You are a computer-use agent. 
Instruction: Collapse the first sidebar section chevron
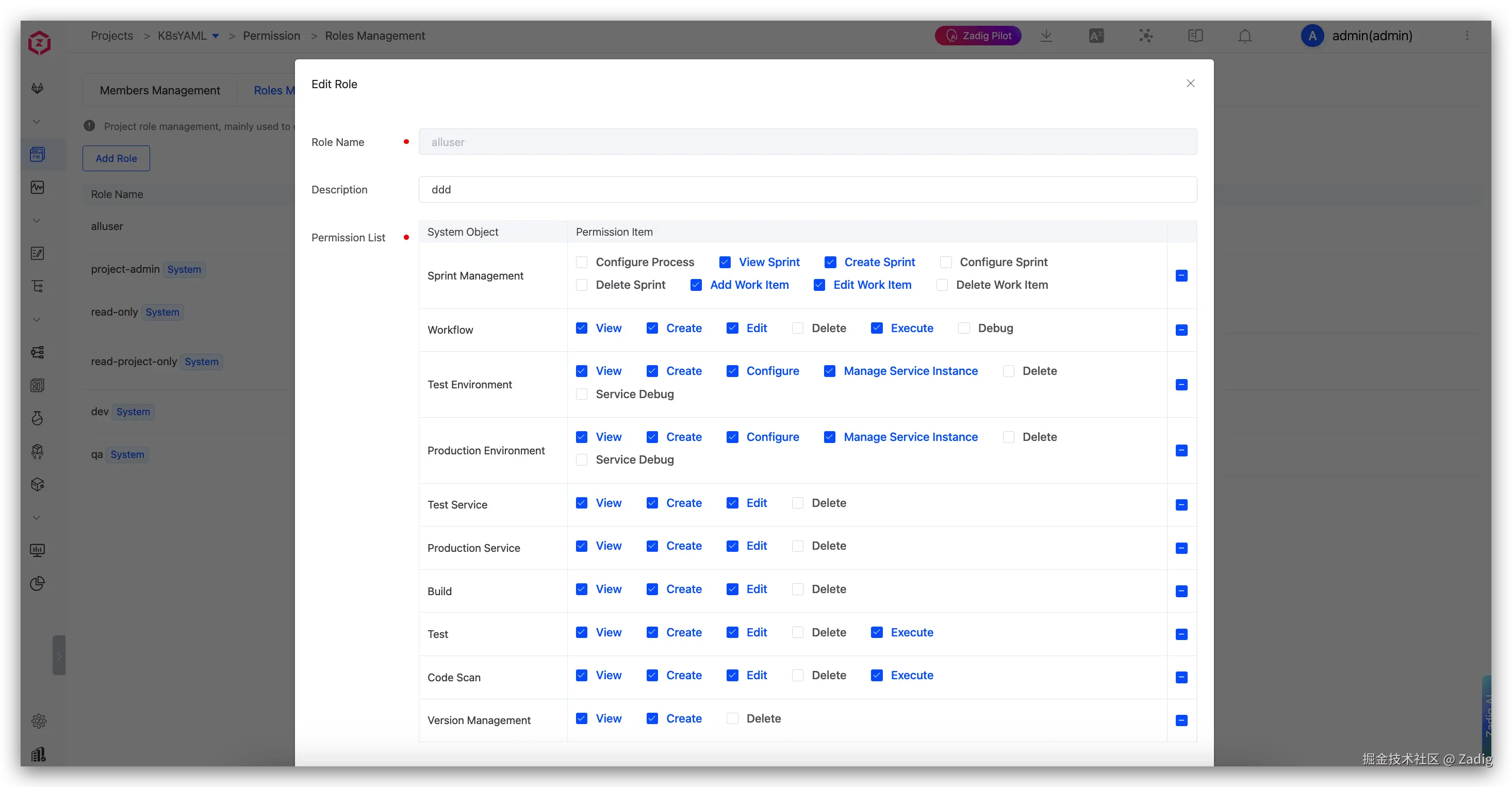37,122
